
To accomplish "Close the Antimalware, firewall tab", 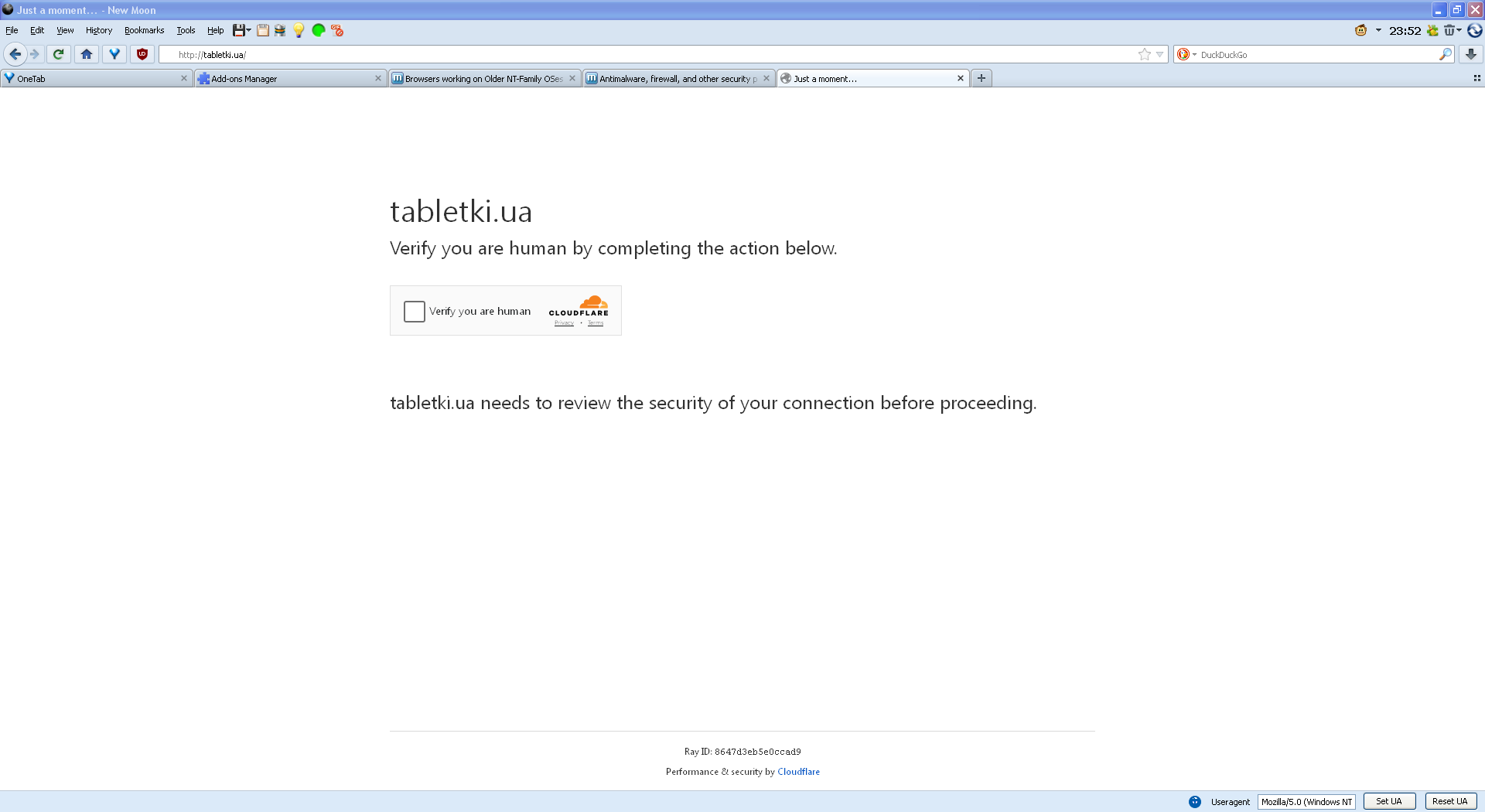I will point(766,78).
